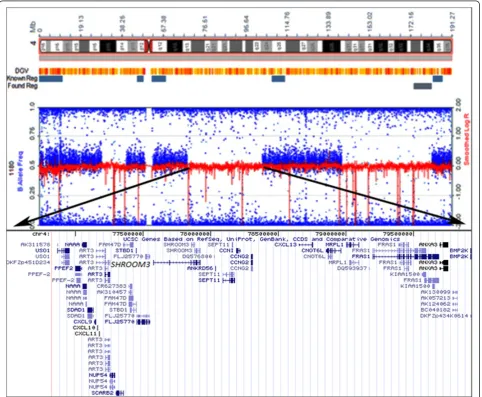The image size is (482, 397).
Task: Click the '-1.00' Log R axis value
Action: pos(458,192)
